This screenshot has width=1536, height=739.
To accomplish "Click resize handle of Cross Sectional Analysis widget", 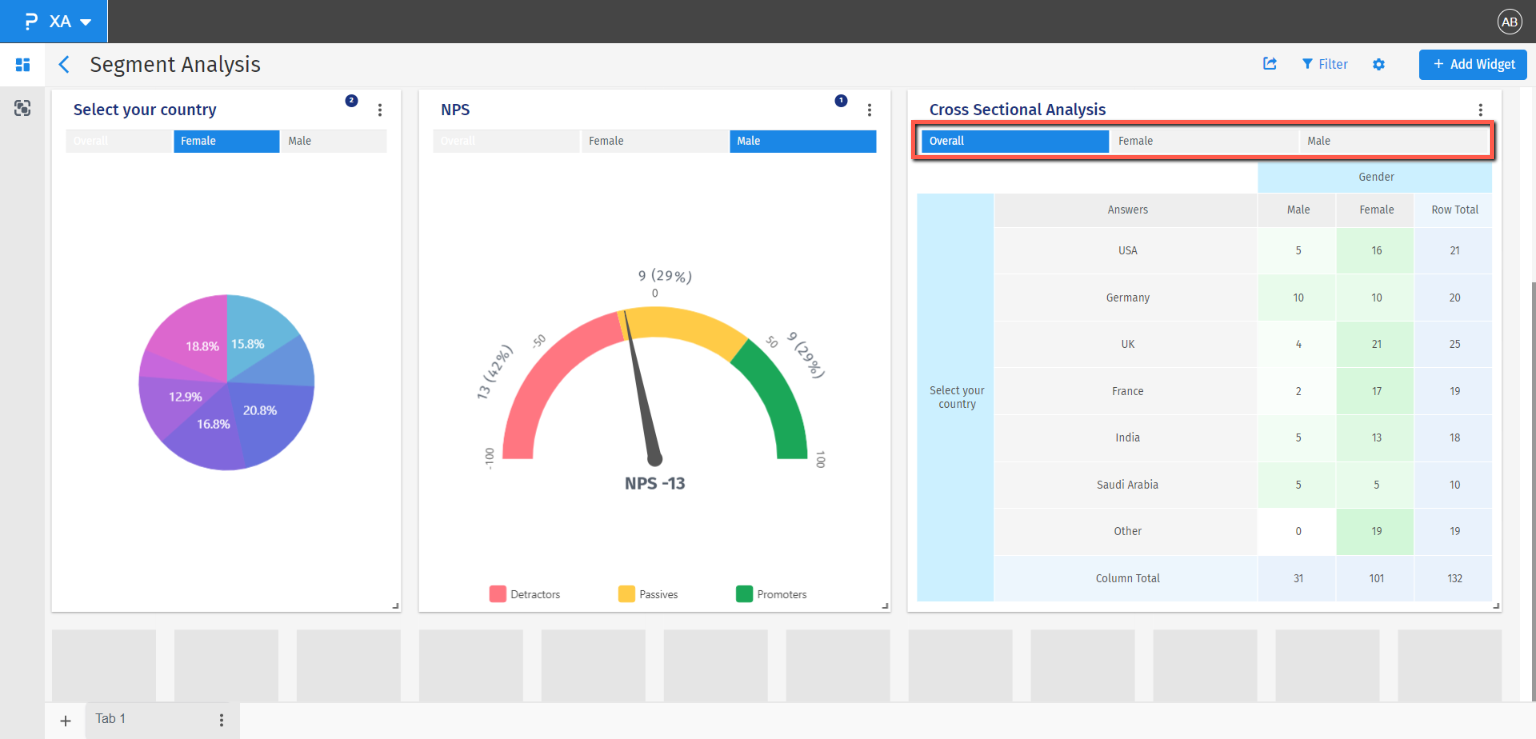I will click(x=1496, y=606).
